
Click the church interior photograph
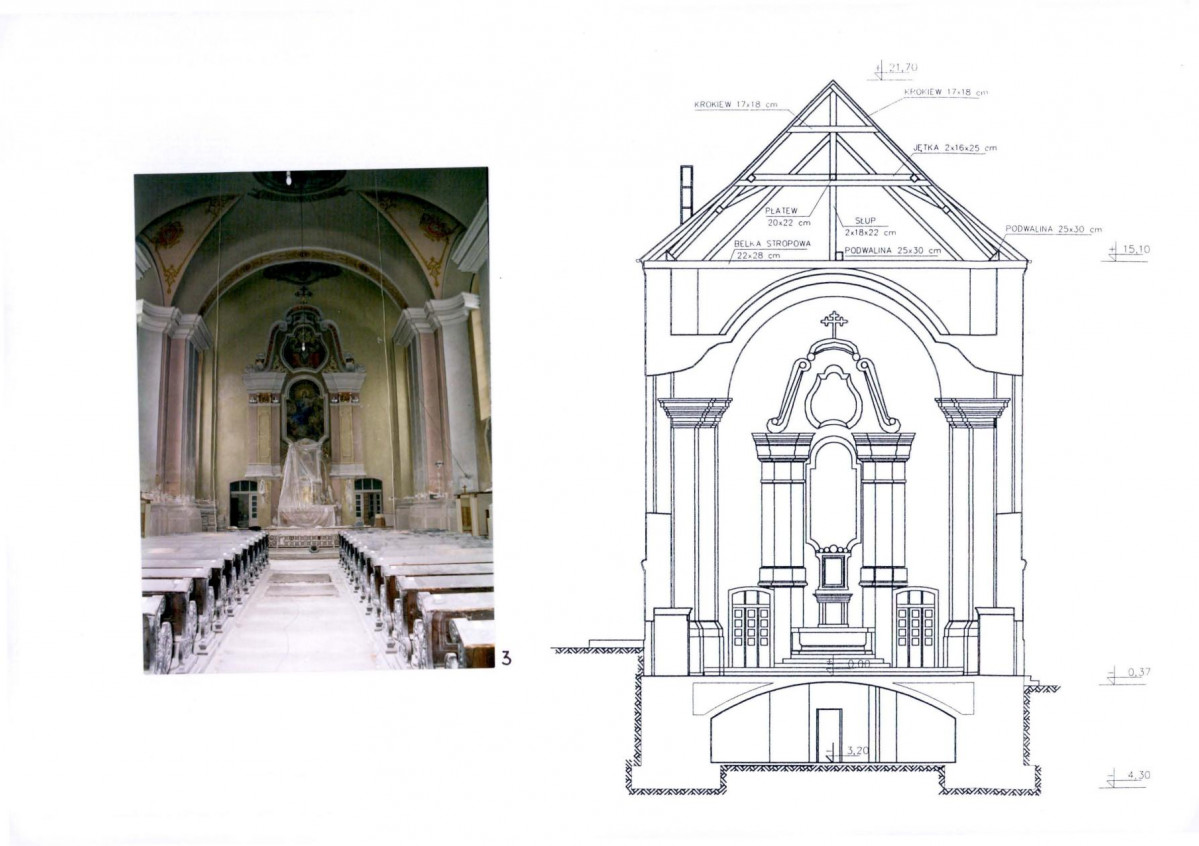pyautogui.click(x=314, y=420)
